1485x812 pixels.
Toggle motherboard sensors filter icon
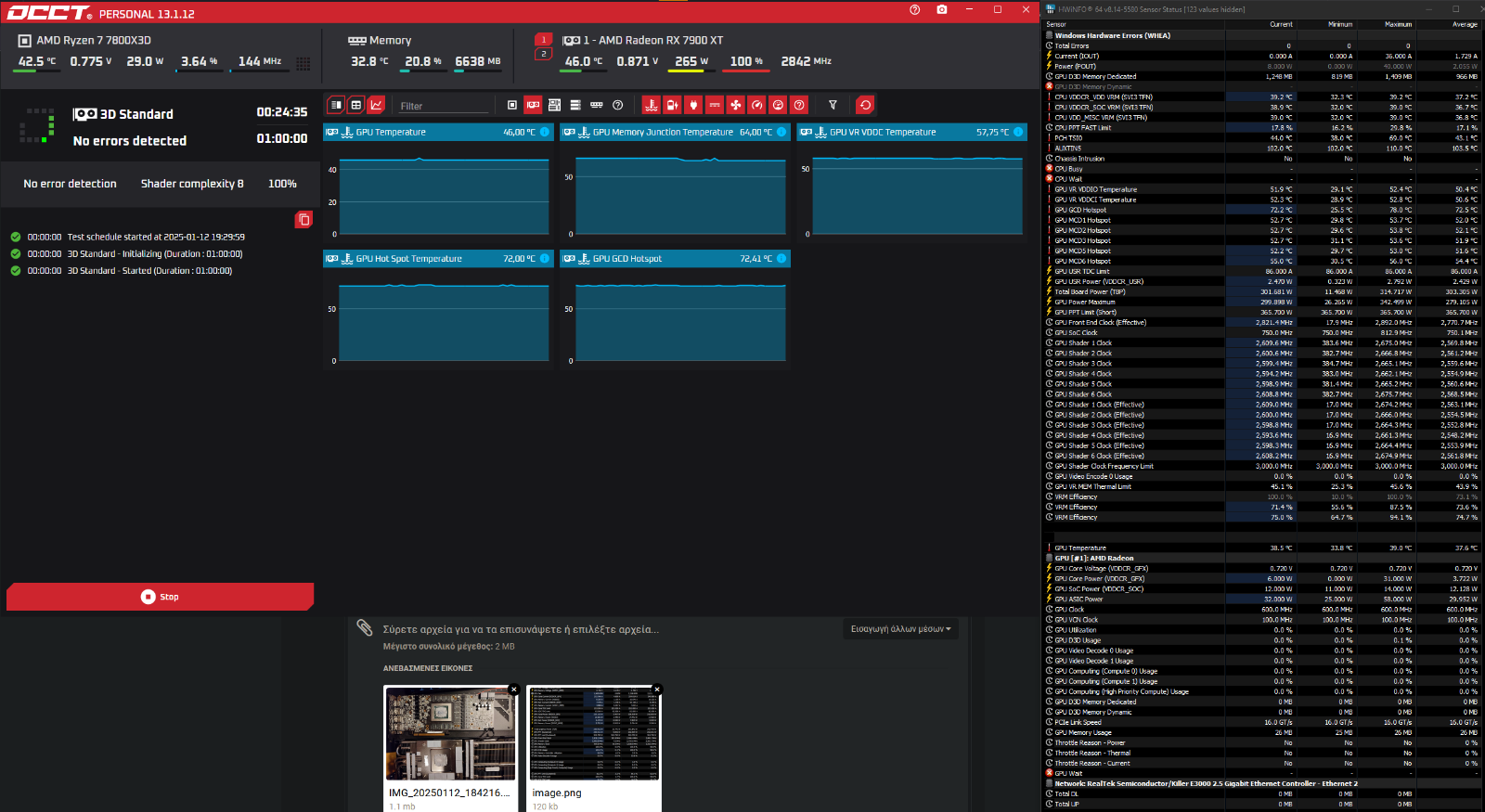click(x=554, y=105)
